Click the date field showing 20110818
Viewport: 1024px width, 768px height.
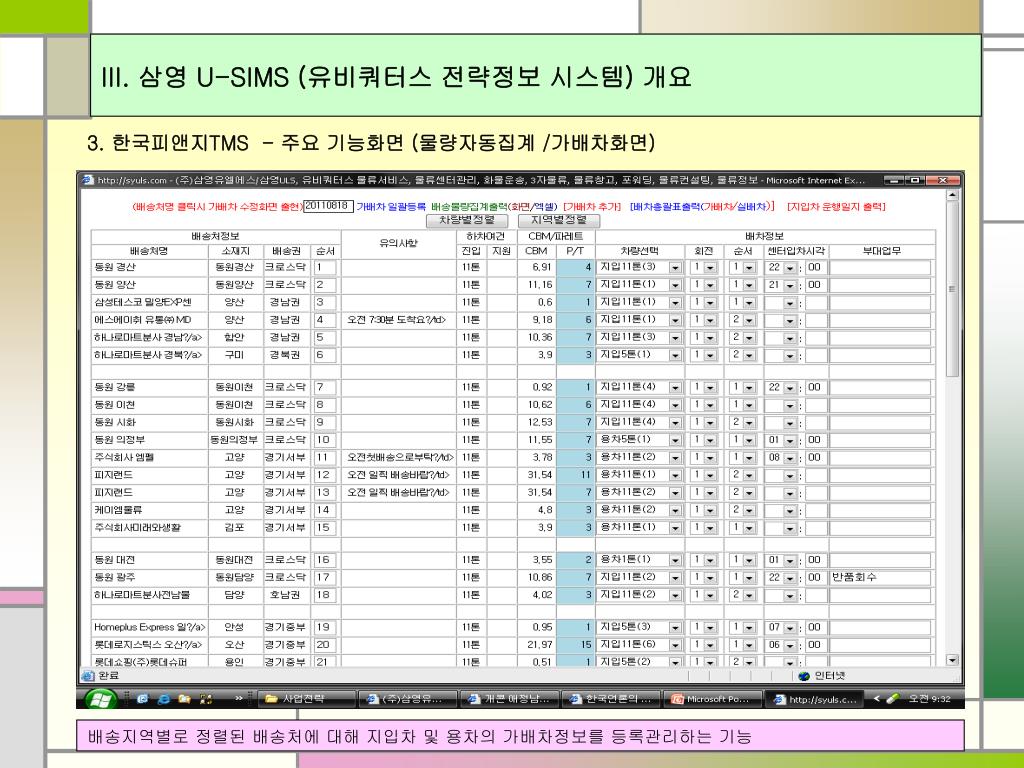tap(328, 206)
